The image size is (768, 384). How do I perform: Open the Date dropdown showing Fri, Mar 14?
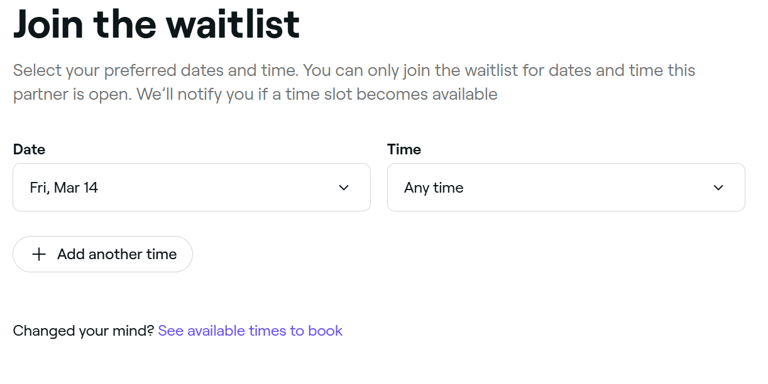click(x=192, y=188)
